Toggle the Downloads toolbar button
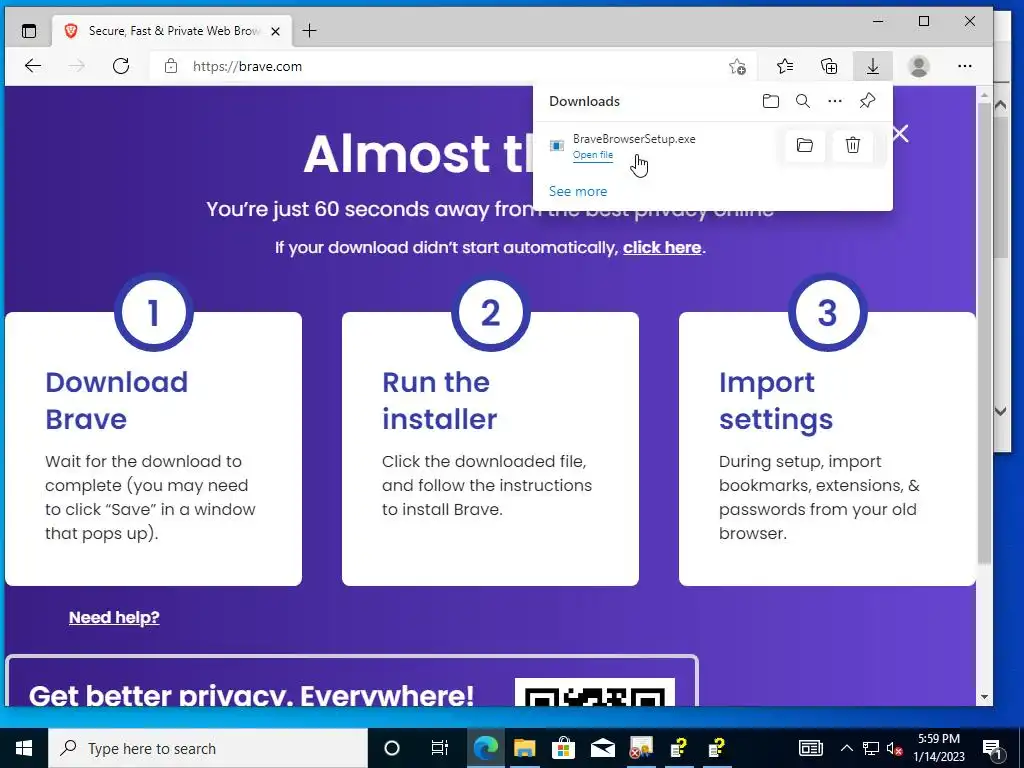Viewport: 1024px width, 768px height. pos(872,66)
